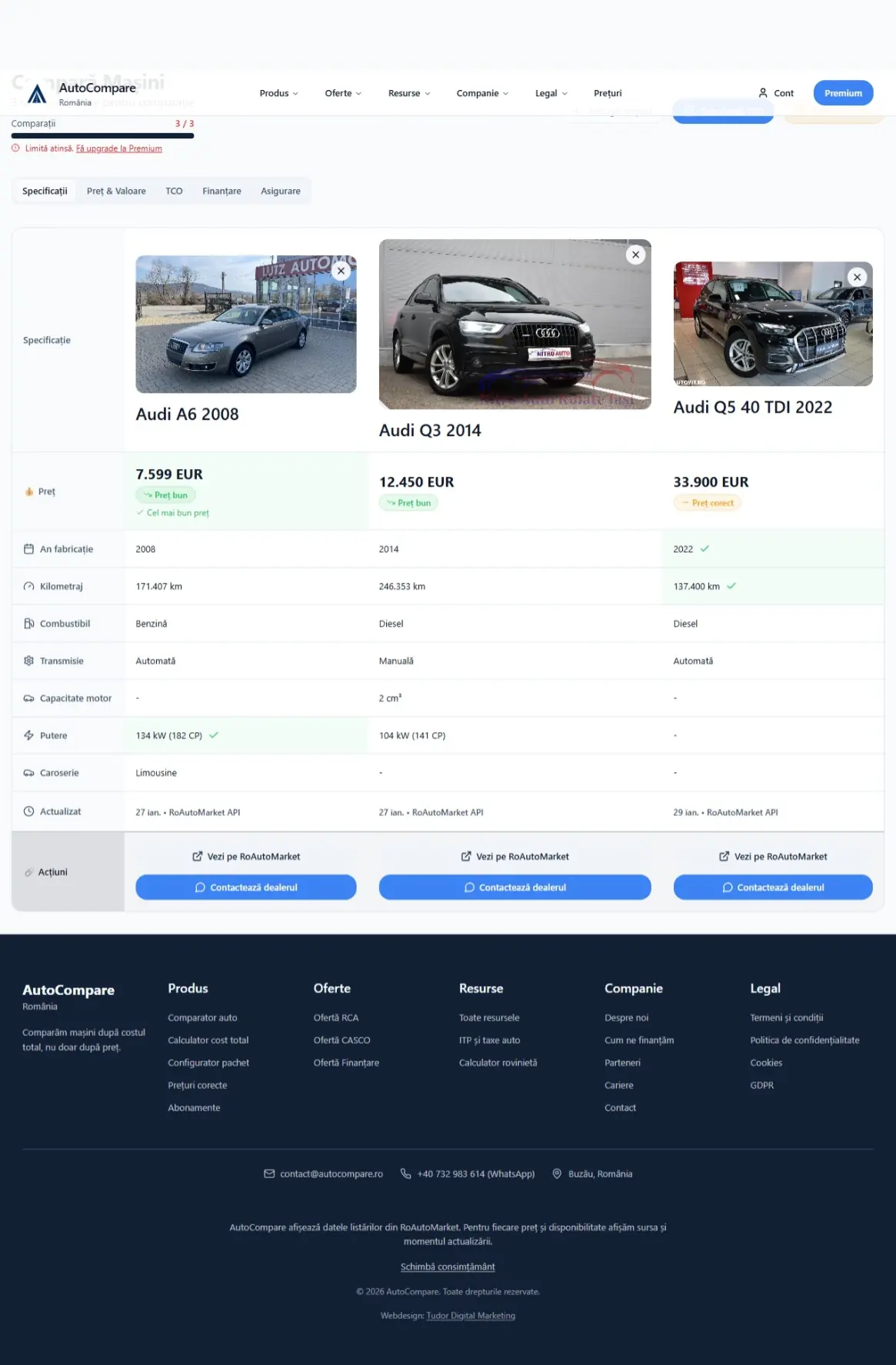The height and width of the screenshot is (1365, 896).
Task: Open the Audi Q5 40 TDI 2022 photo
Action: click(x=773, y=324)
